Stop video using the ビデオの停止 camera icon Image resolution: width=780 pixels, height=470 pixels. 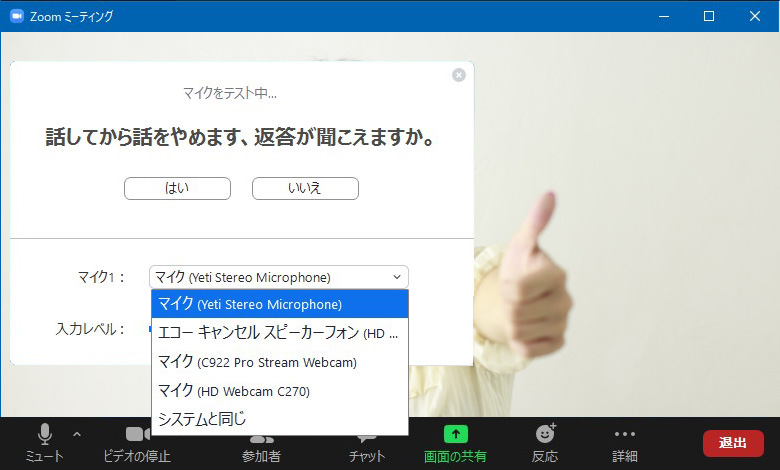point(137,435)
